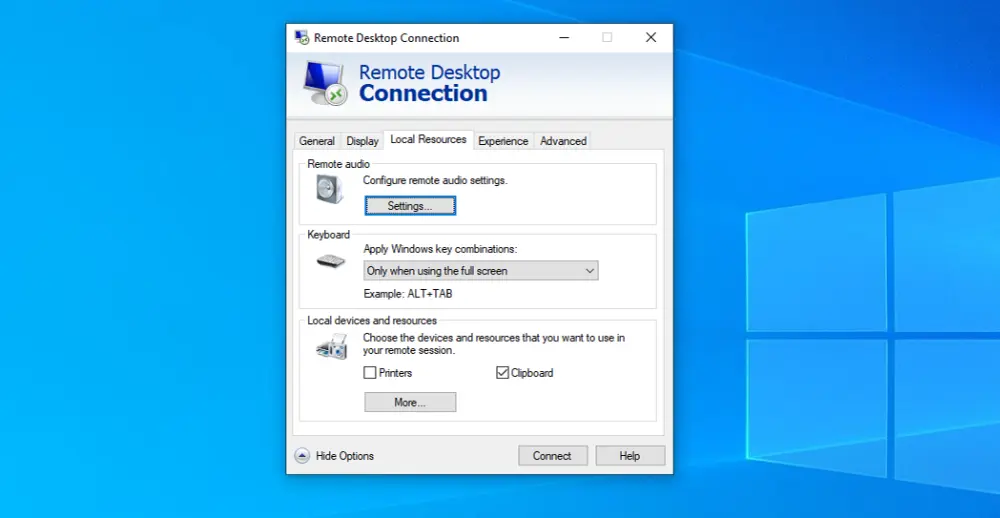
Task: Click 'Apply Windows key combinations:' label
Action: [440, 249]
